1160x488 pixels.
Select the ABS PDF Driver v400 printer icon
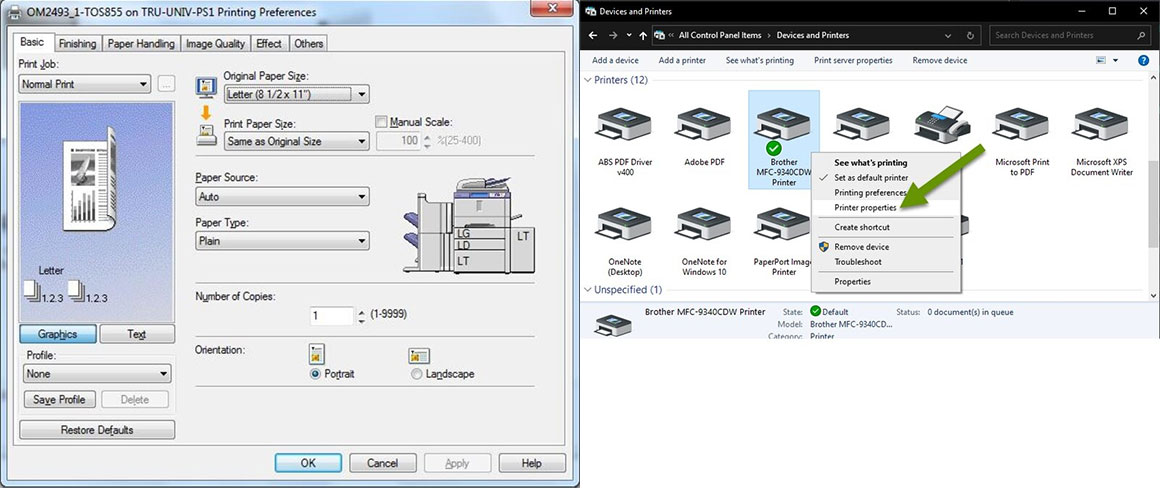[x=624, y=123]
